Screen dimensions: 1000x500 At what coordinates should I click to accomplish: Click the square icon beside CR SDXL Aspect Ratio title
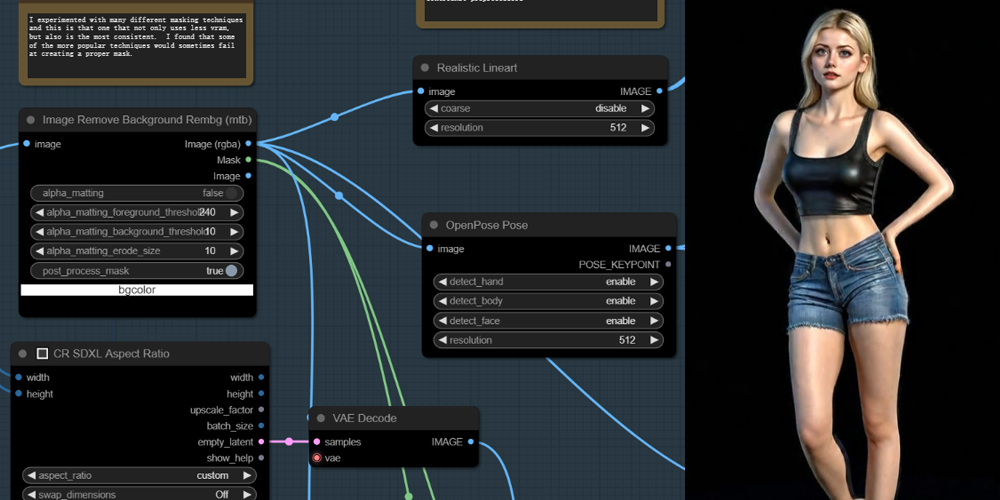[x=43, y=353]
